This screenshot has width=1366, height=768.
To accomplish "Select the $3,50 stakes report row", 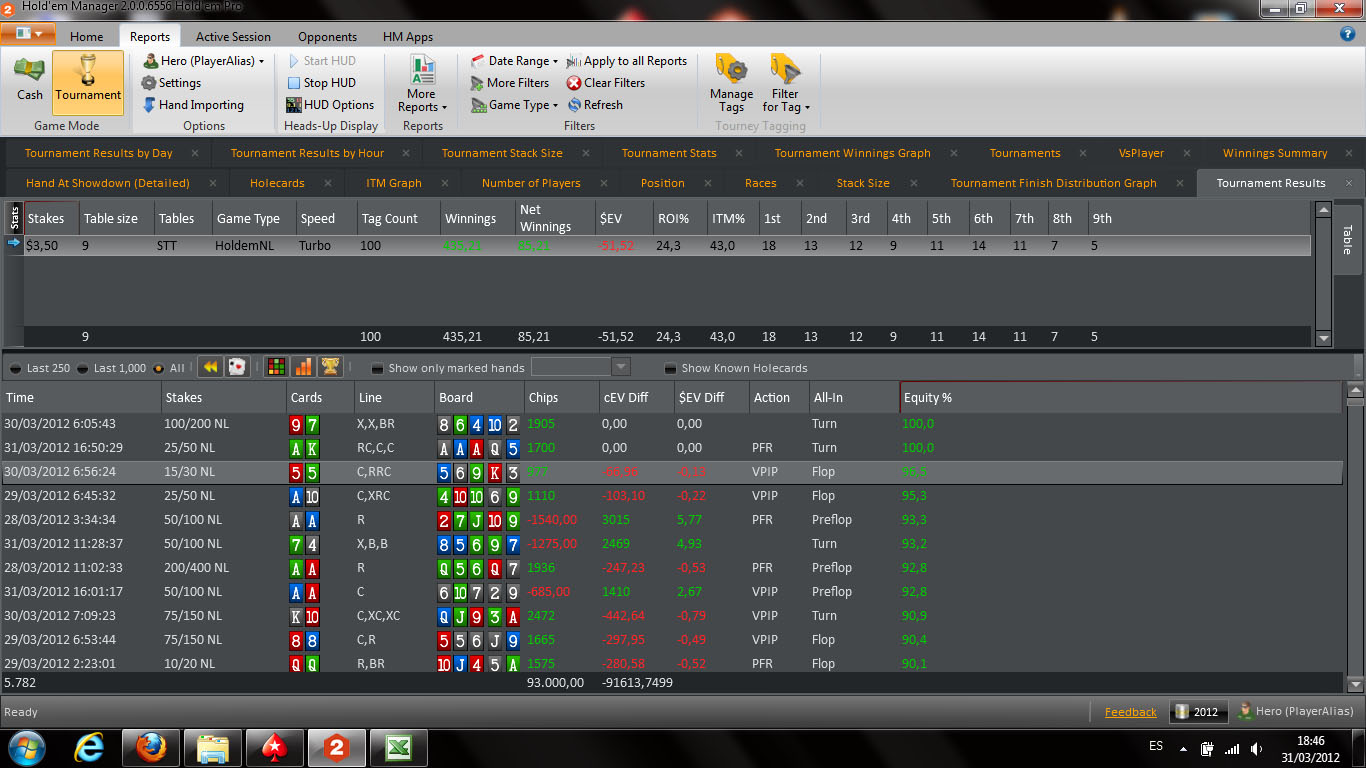I will pos(666,245).
